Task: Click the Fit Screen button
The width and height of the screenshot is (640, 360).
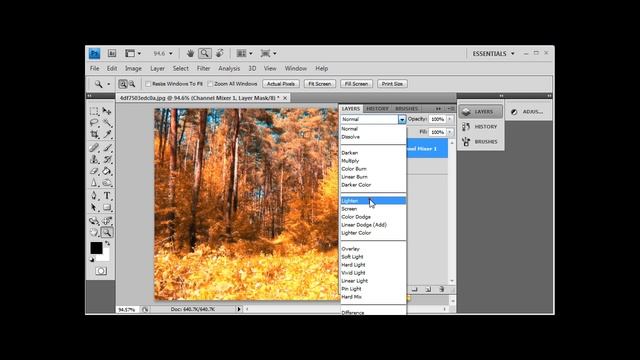Action: (320, 84)
